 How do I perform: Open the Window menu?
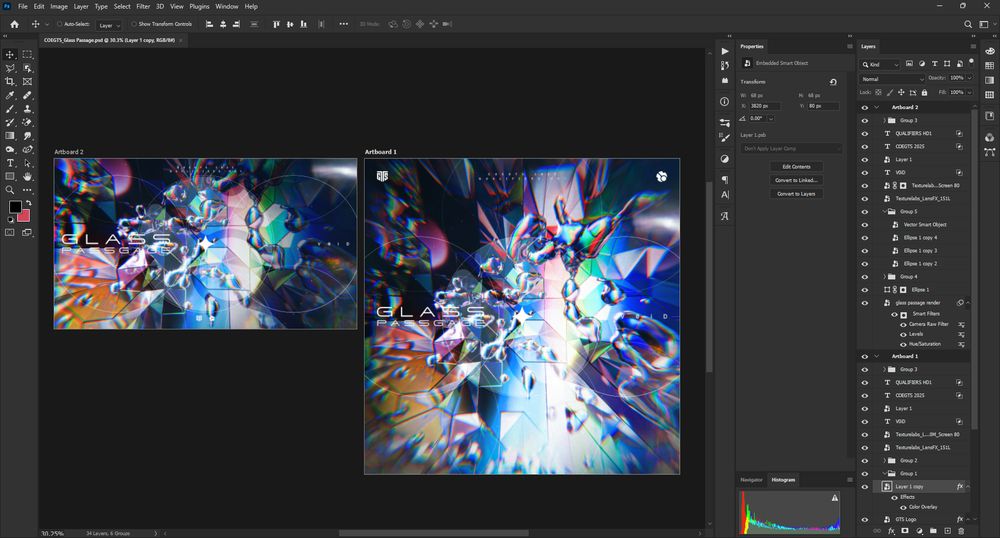click(226, 6)
